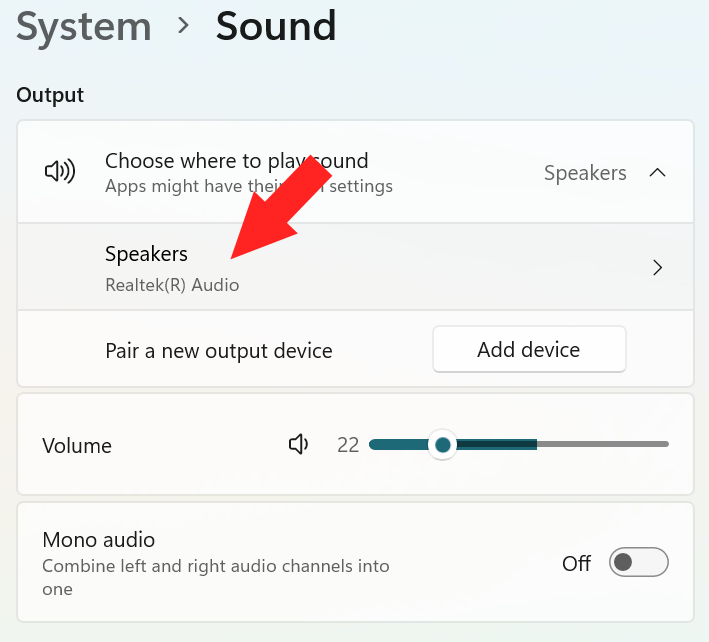Click the speaker icon beside Choose where to play sound
The image size is (709, 642).
click(x=60, y=172)
